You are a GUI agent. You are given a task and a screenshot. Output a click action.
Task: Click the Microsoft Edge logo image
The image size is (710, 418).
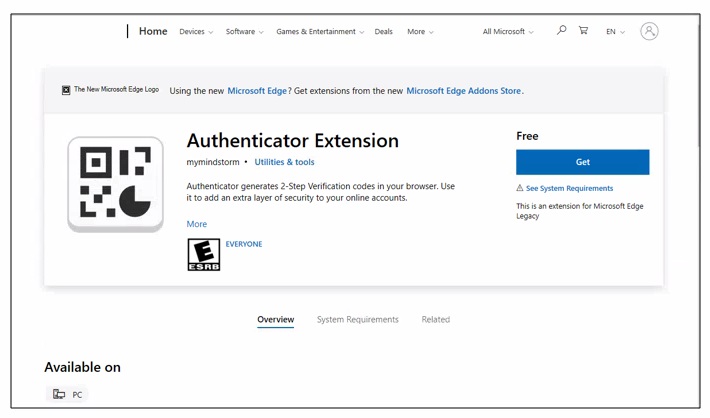66,90
